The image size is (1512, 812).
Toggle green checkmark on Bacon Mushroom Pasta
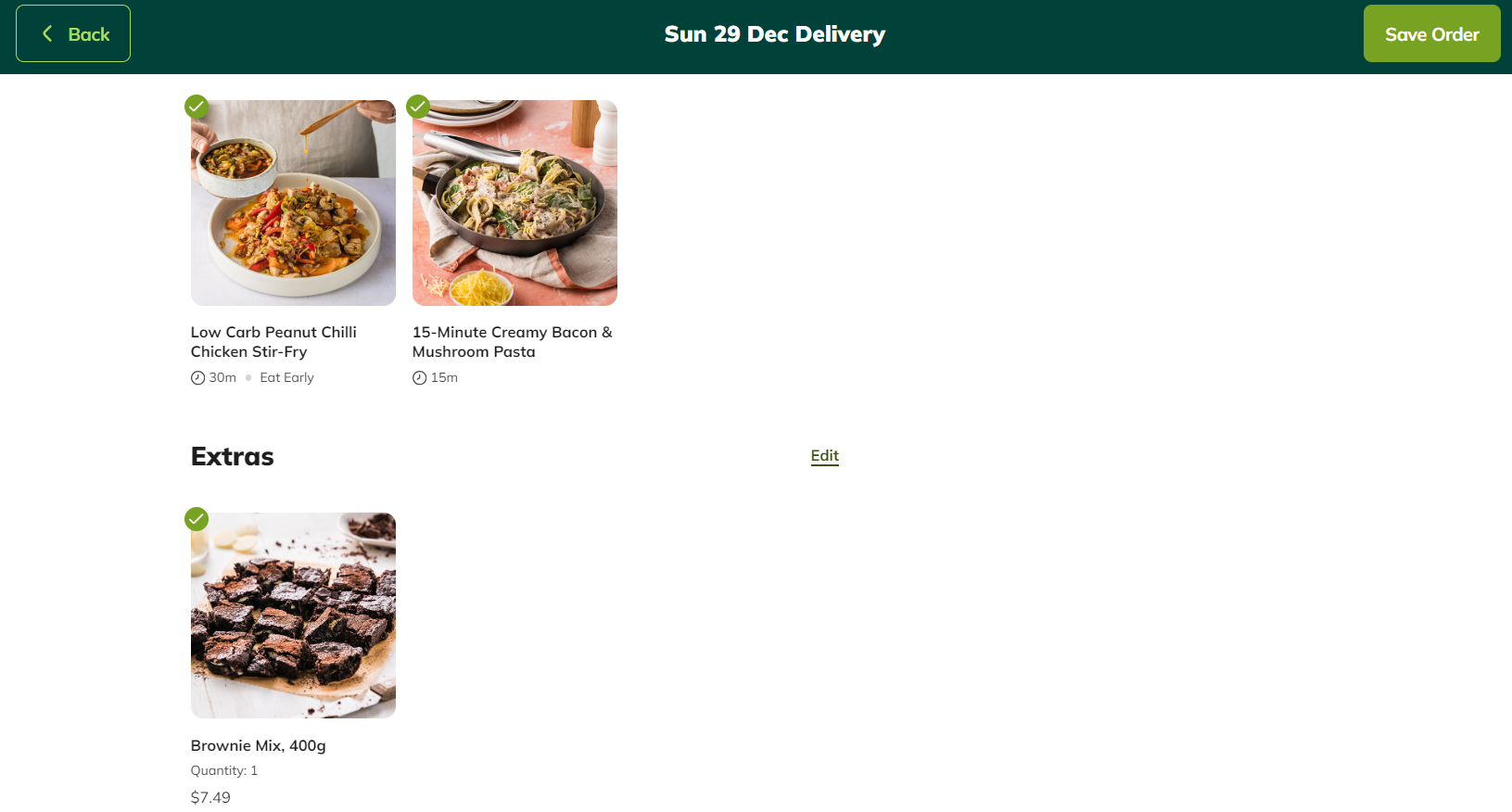(418, 106)
